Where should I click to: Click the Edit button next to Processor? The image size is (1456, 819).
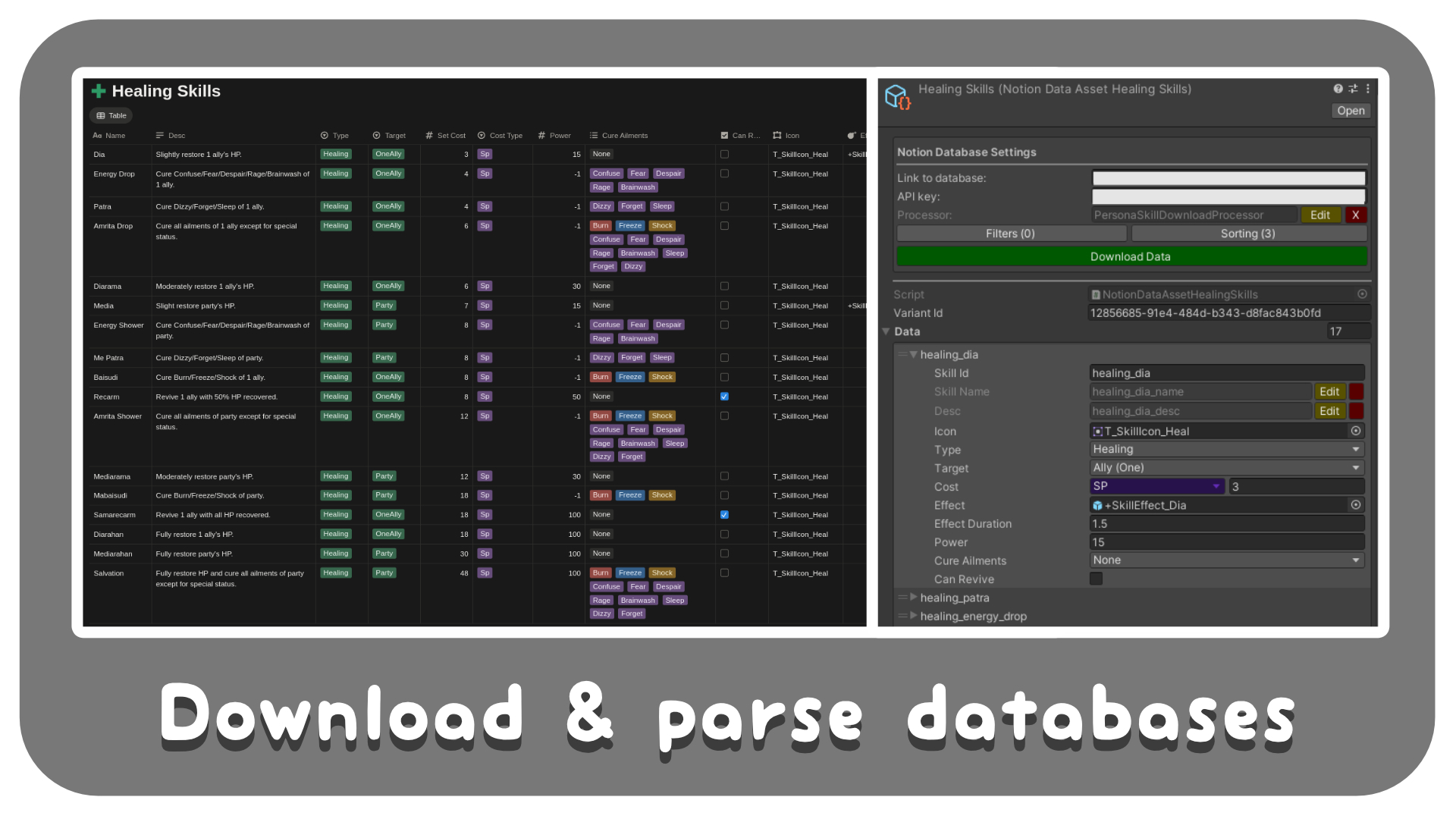pos(1320,215)
